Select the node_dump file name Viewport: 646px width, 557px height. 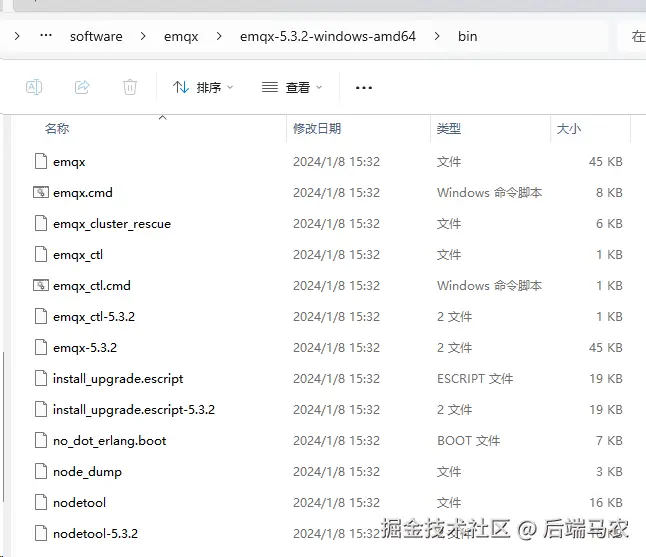87,472
